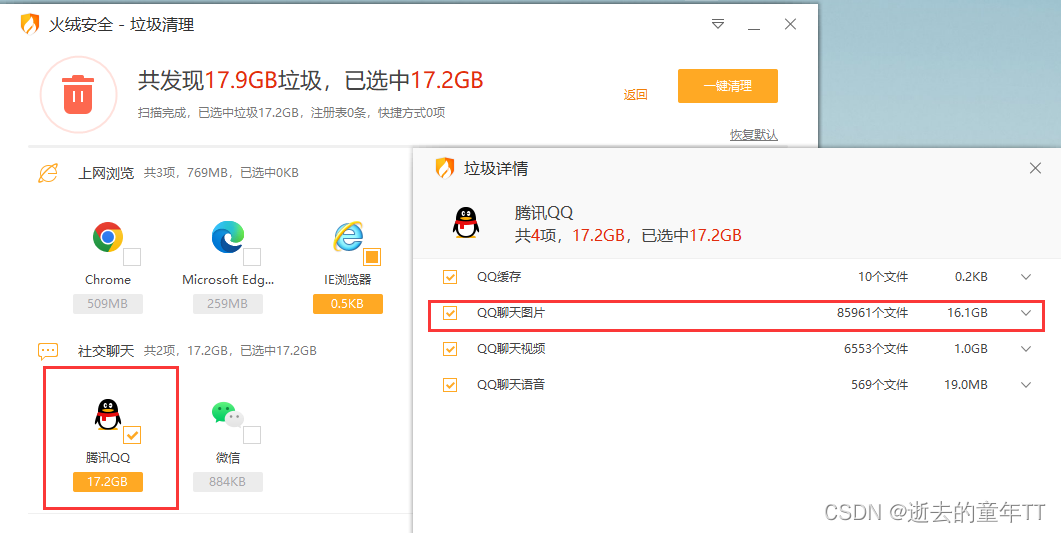Expand the QQ聊天视频 row chevron

pos(1026,349)
